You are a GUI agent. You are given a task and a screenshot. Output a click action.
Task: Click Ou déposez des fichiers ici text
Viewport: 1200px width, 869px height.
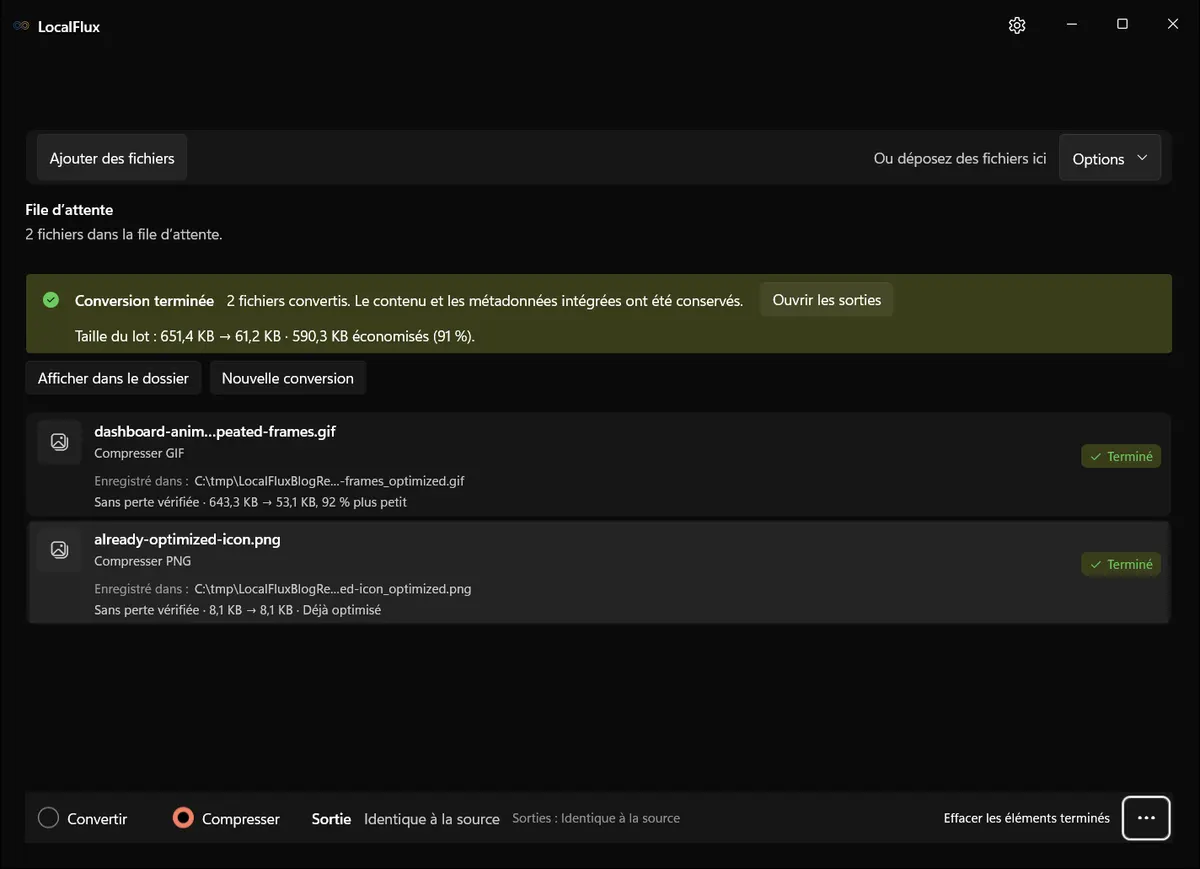pos(960,158)
